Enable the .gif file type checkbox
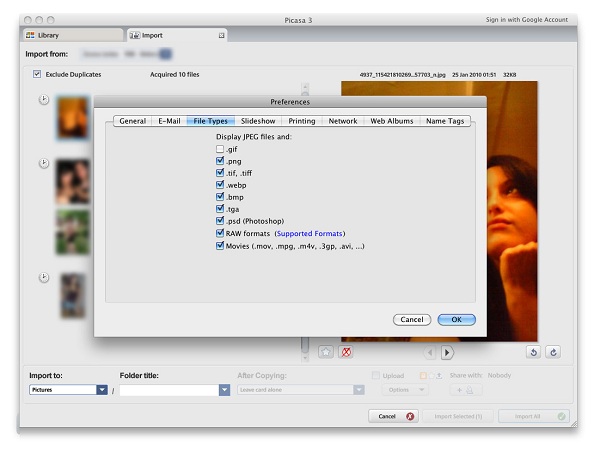Image resolution: width=600 pixels, height=451 pixels. 220,149
